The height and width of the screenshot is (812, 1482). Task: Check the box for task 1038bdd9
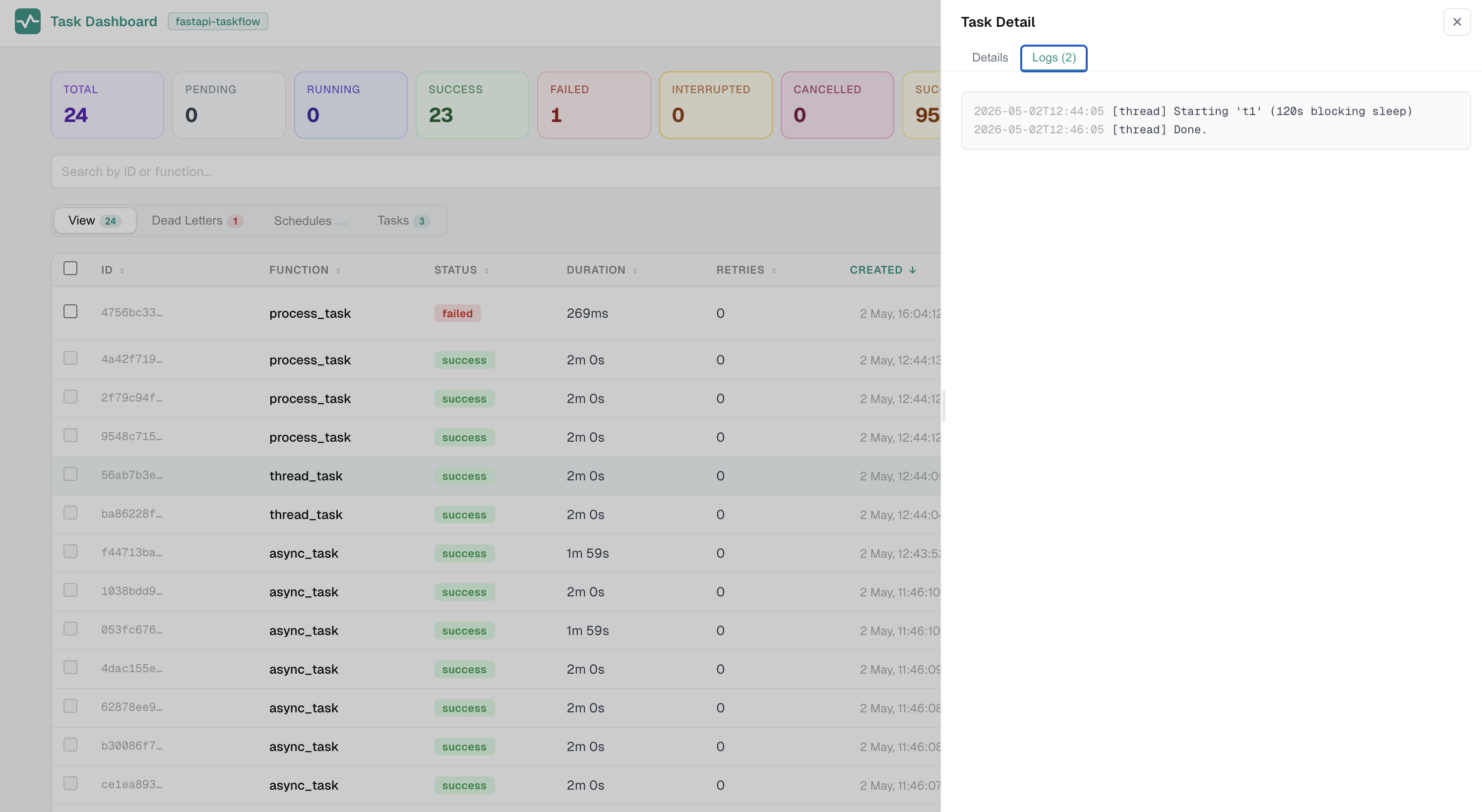tap(70, 590)
